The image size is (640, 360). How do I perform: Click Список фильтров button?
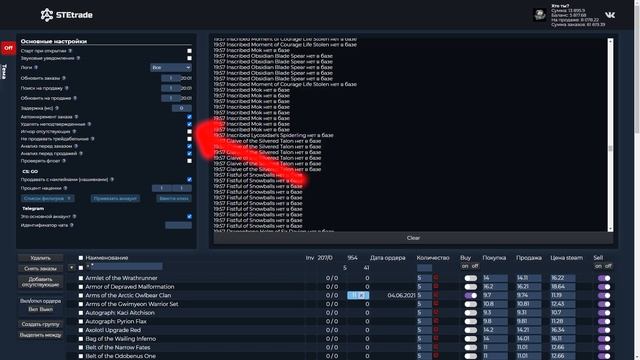pyautogui.click(x=47, y=198)
